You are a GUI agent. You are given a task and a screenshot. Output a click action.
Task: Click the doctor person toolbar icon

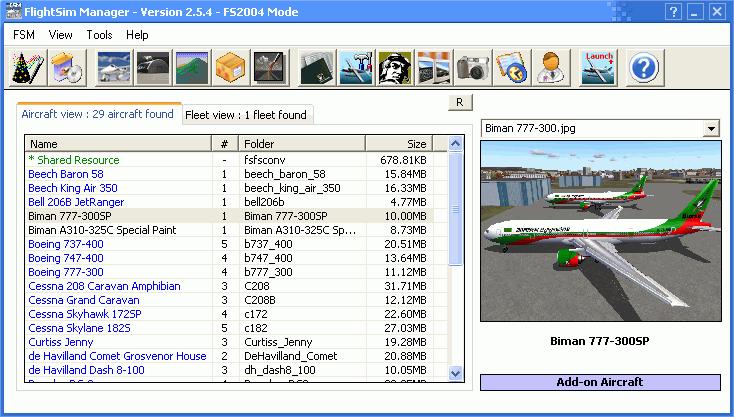[551, 68]
